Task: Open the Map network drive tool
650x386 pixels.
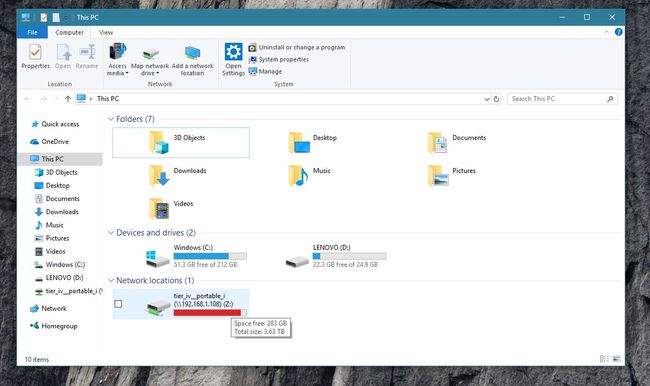Action: click(x=150, y=53)
